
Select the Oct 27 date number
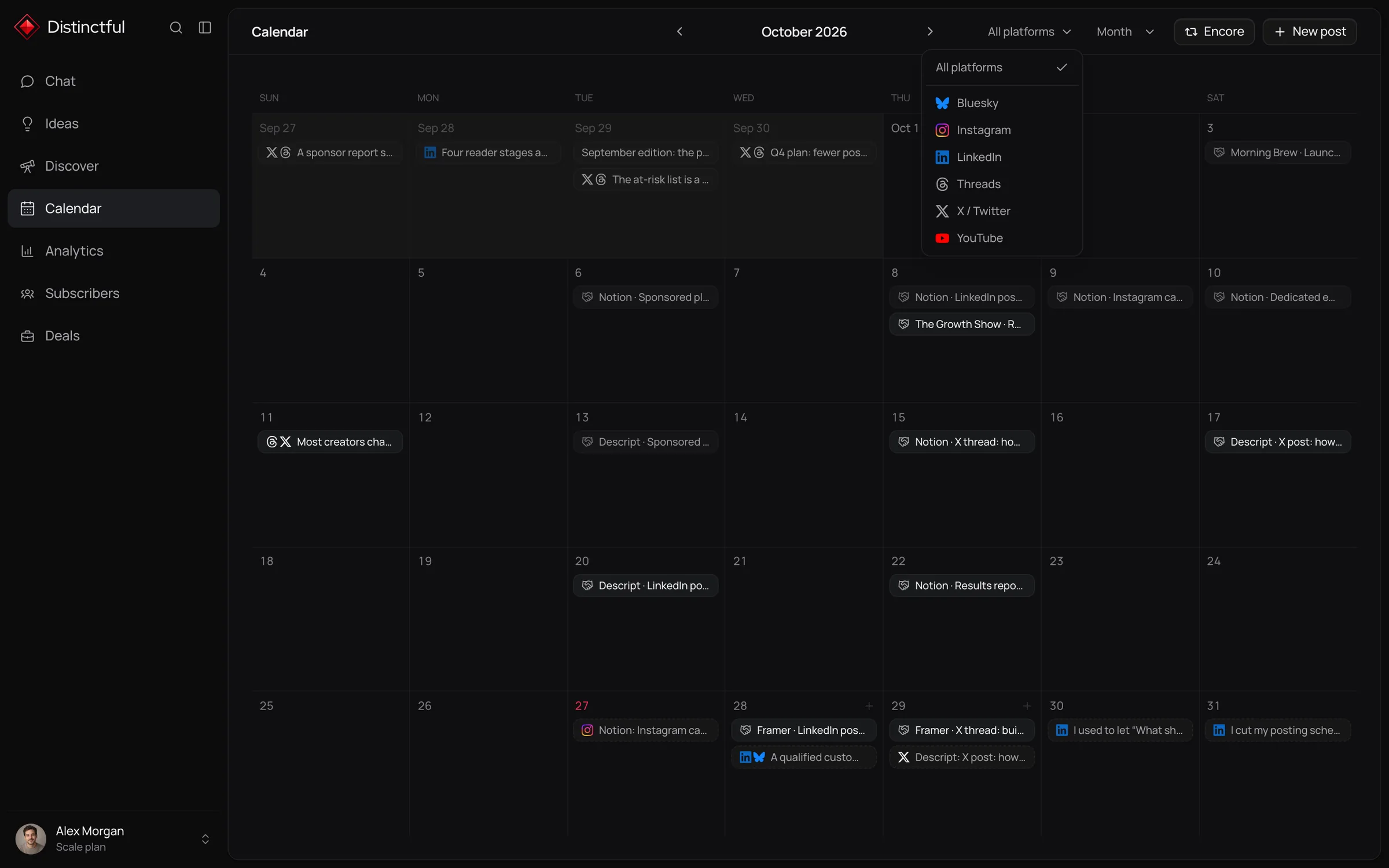[582, 706]
